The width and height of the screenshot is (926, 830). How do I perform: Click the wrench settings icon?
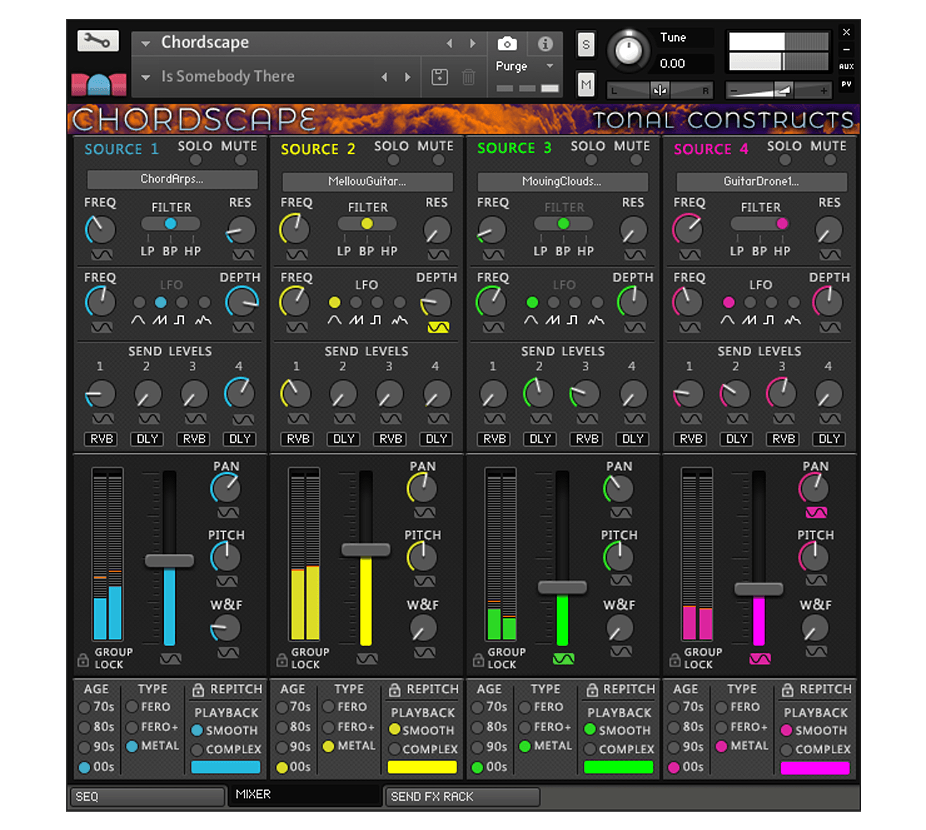pos(98,41)
